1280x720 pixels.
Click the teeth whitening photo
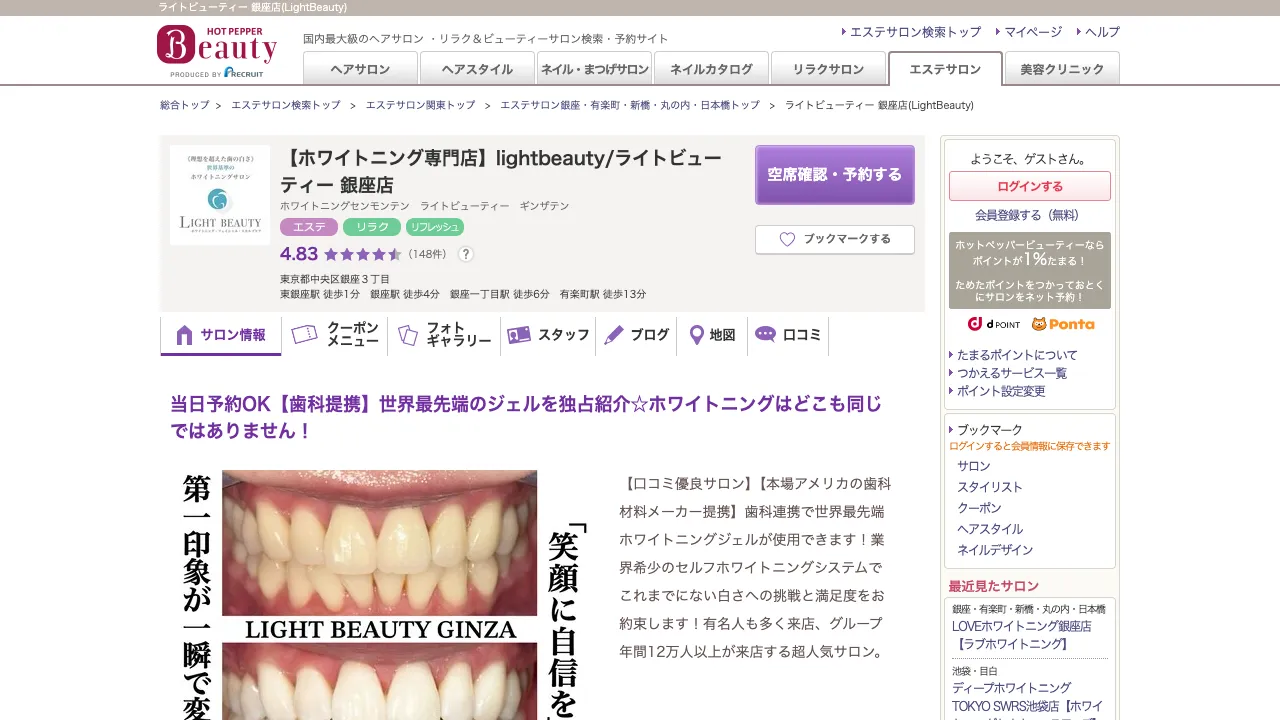[x=379, y=595]
